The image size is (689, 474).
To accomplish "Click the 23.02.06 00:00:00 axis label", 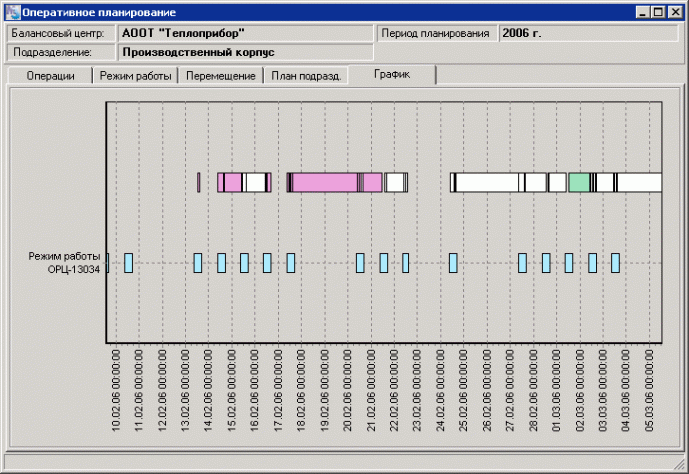I will click(x=417, y=390).
